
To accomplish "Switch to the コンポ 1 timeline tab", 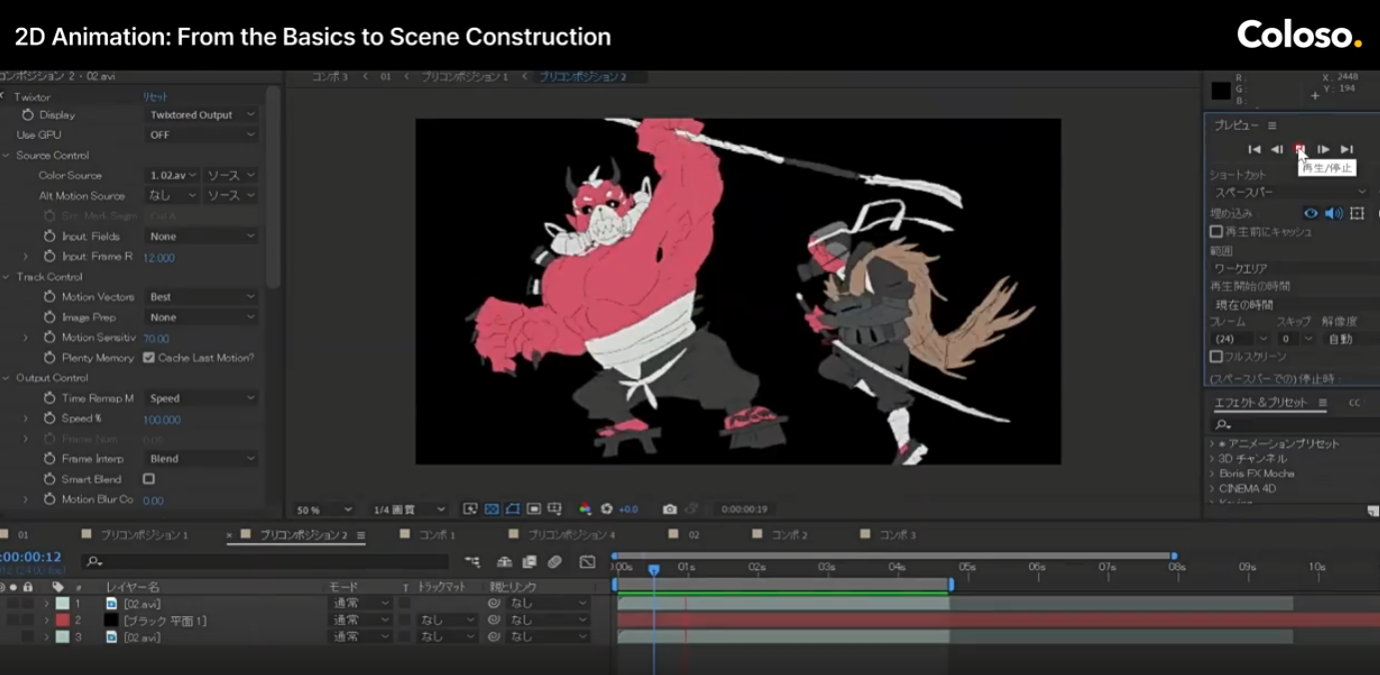I will [436, 535].
